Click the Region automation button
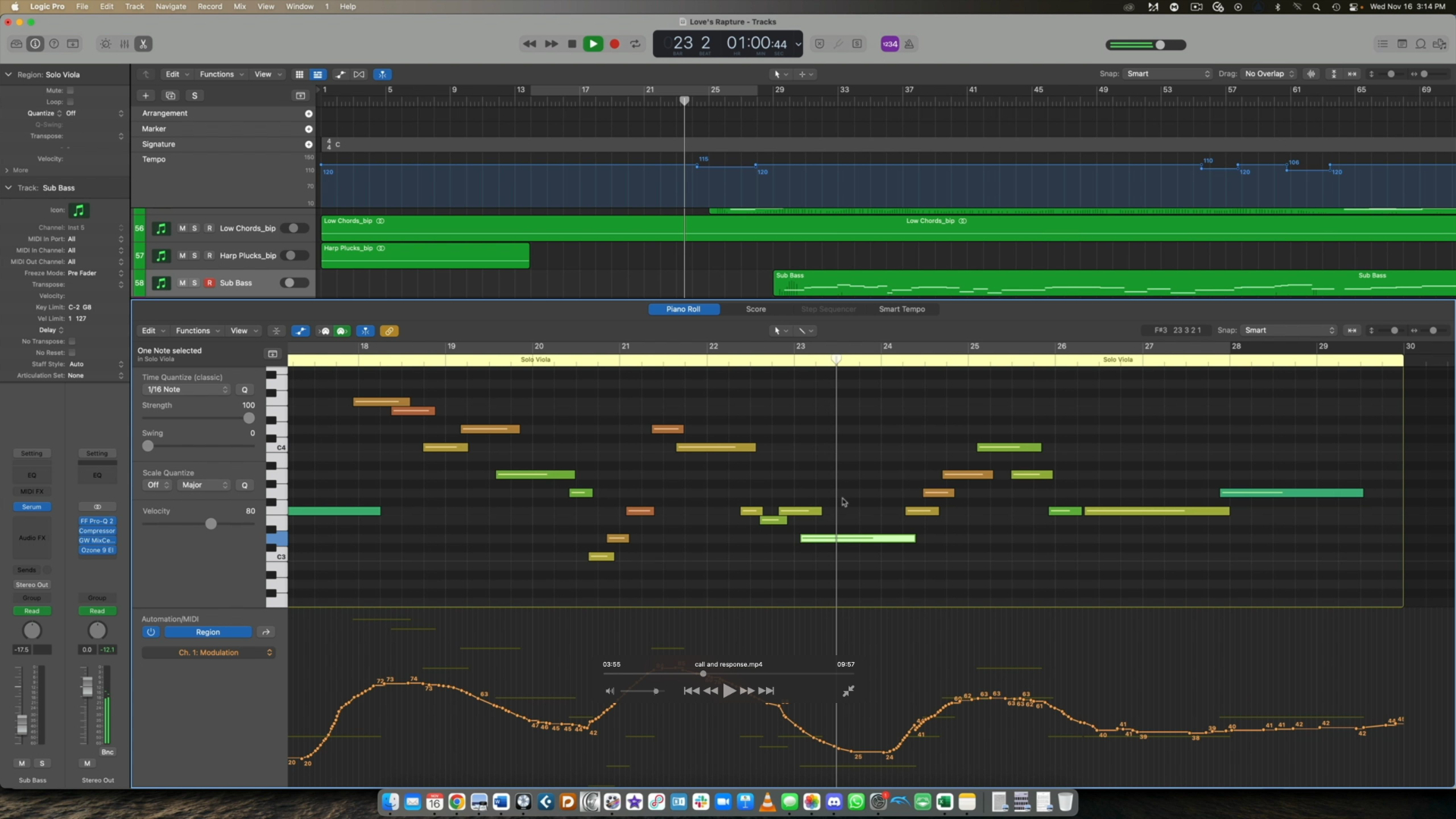 (x=208, y=632)
